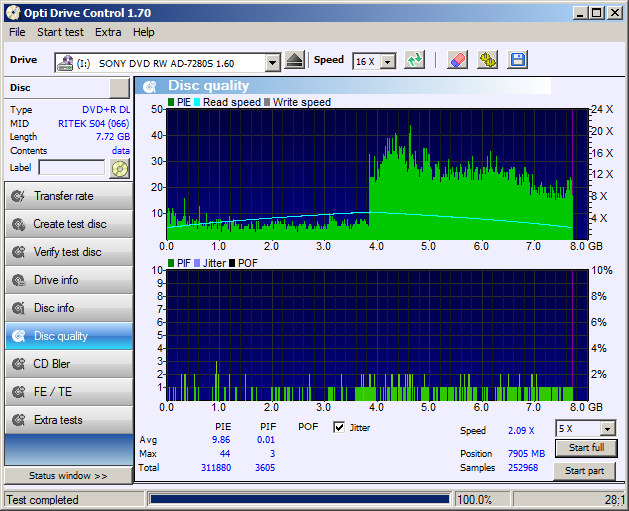Open the FE / TE test

[69, 392]
